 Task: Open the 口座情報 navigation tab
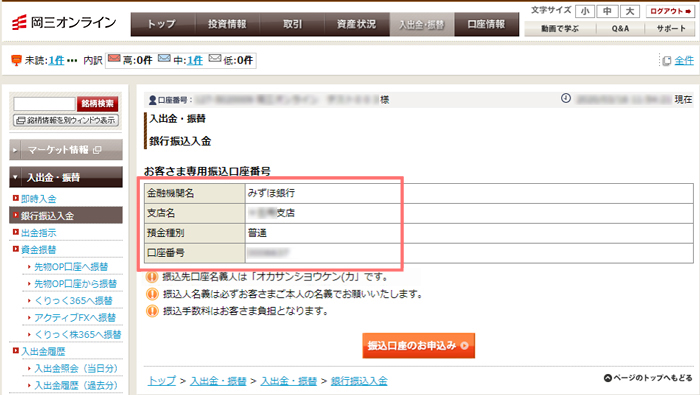pyautogui.click(x=487, y=24)
